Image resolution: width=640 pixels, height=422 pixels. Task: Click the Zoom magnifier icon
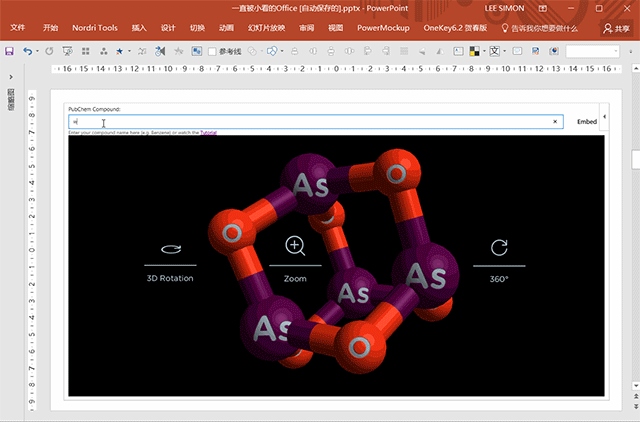tap(295, 246)
